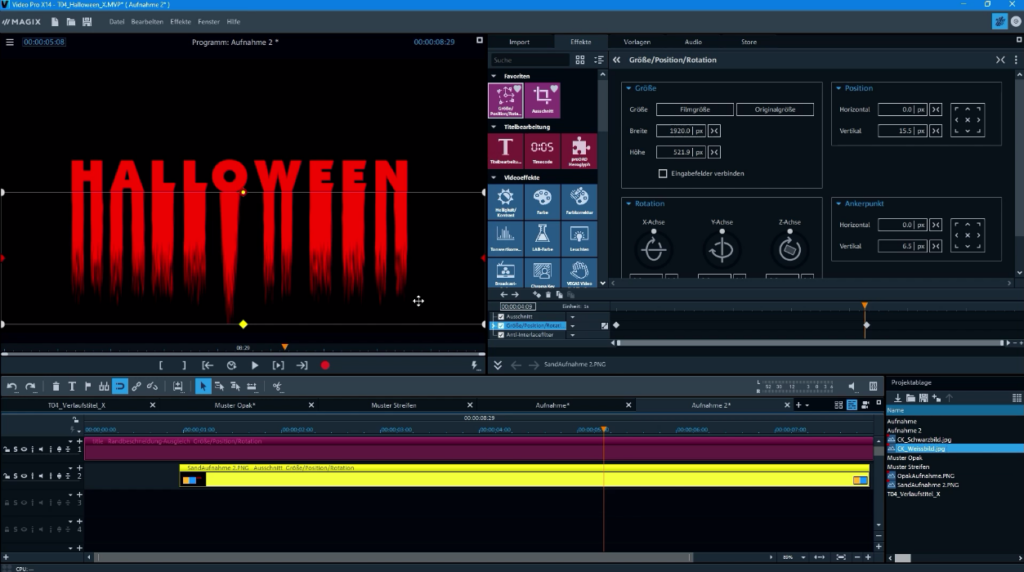Reset Breite value with its reset icon
This screenshot has width=1024, height=572.
coord(714,131)
